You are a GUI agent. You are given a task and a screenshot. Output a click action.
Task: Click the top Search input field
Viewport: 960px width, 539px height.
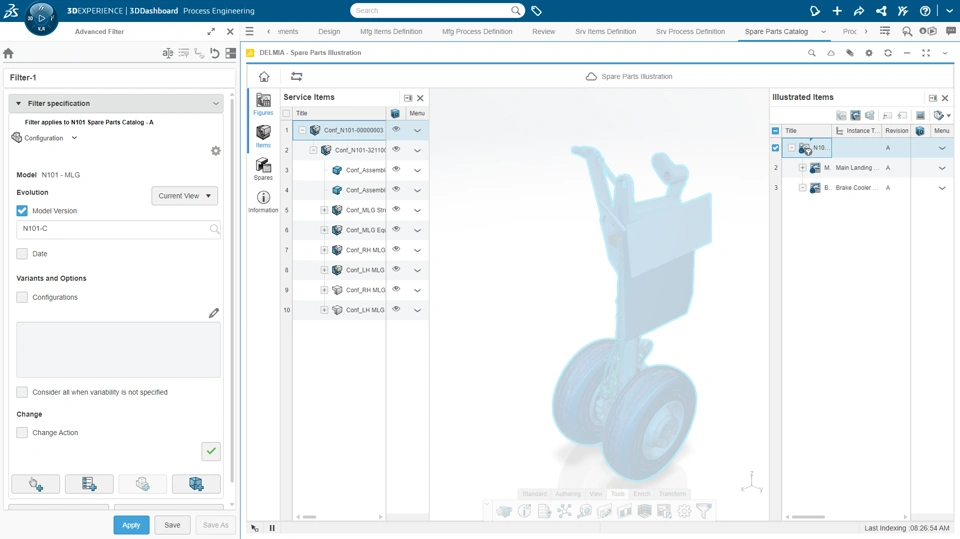pyautogui.click(x=432, y=10)
